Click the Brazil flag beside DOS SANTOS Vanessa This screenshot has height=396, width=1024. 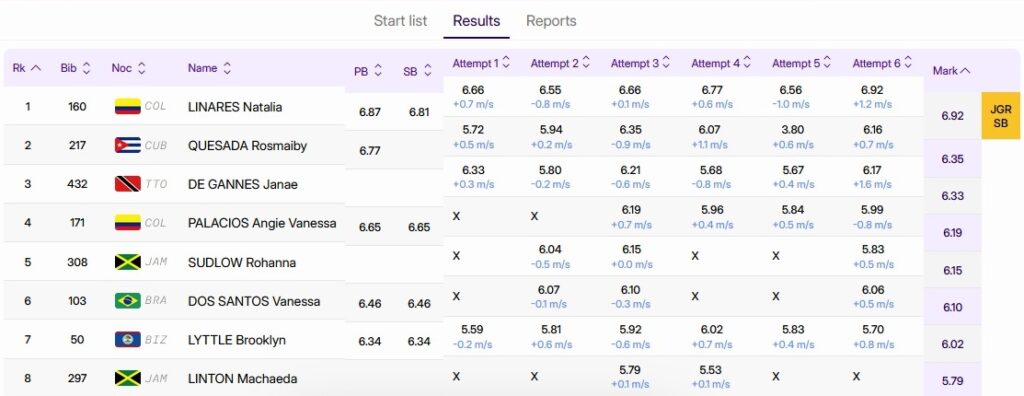(x=127, y=301)
